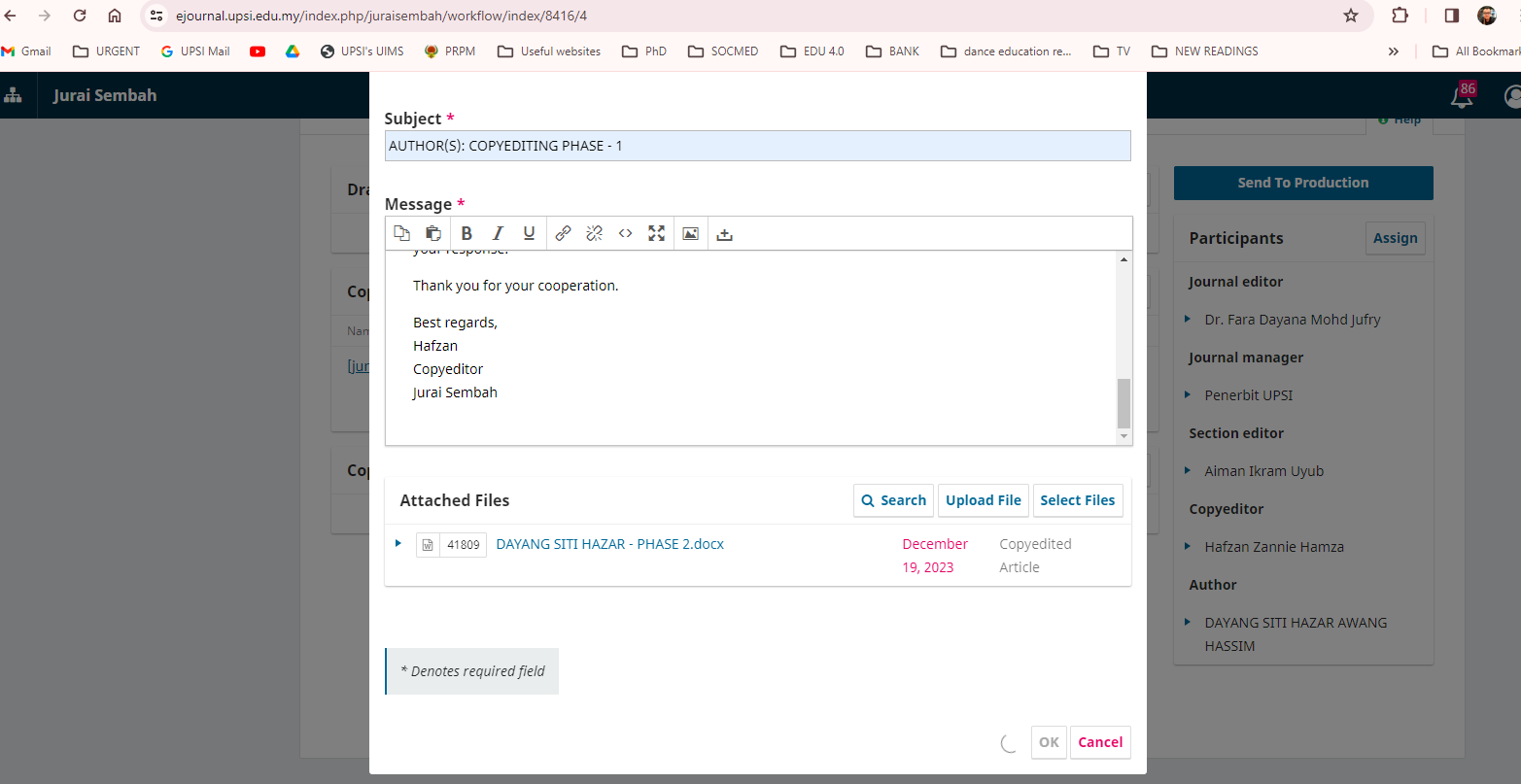Click the Subject input field
The image size is (1521, 784).
(x=757, y=146)
